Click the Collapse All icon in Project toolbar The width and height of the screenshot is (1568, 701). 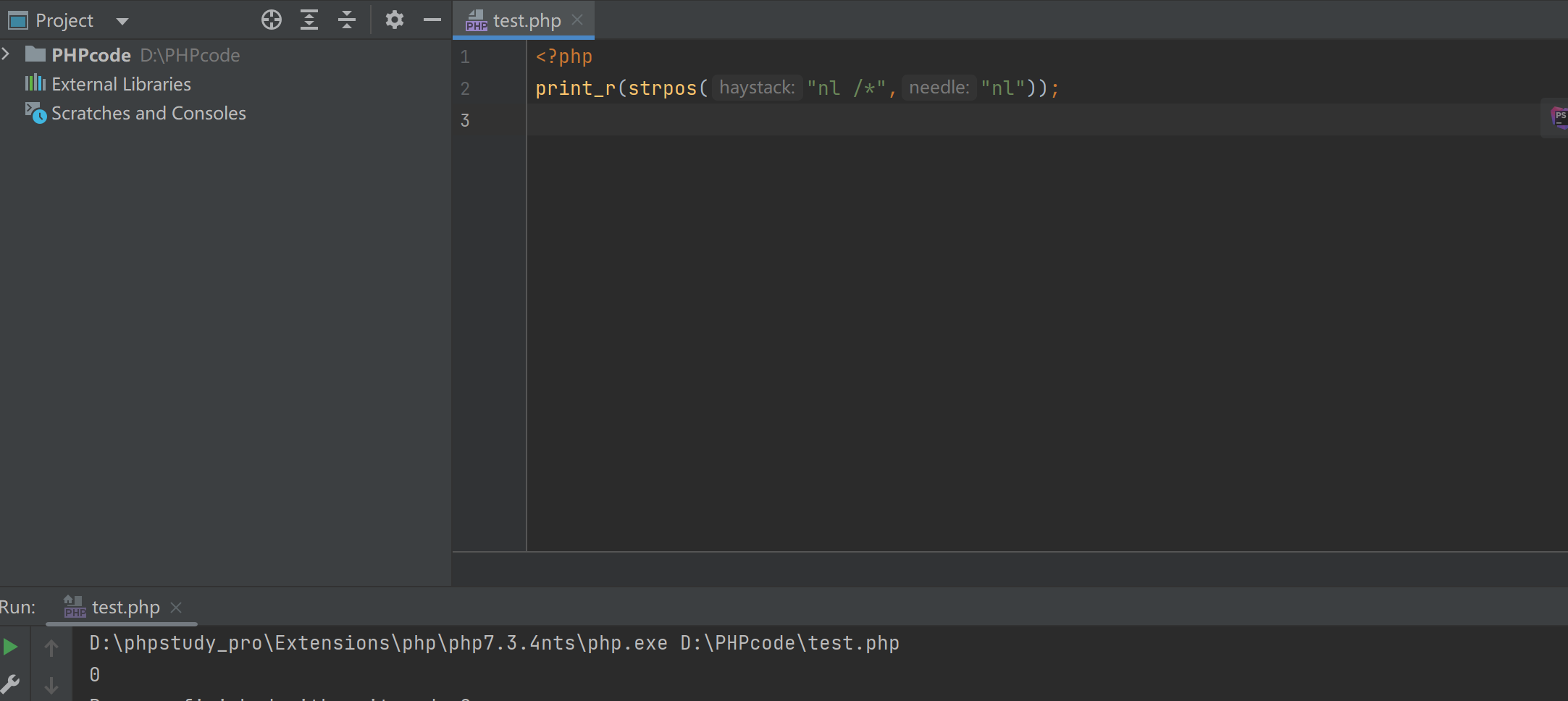(x=347, y=20)
